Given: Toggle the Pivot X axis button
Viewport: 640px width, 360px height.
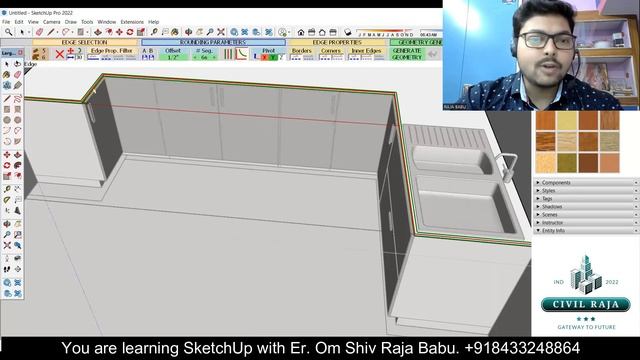Looking at the screenshot, I should [x=264, y=58].
